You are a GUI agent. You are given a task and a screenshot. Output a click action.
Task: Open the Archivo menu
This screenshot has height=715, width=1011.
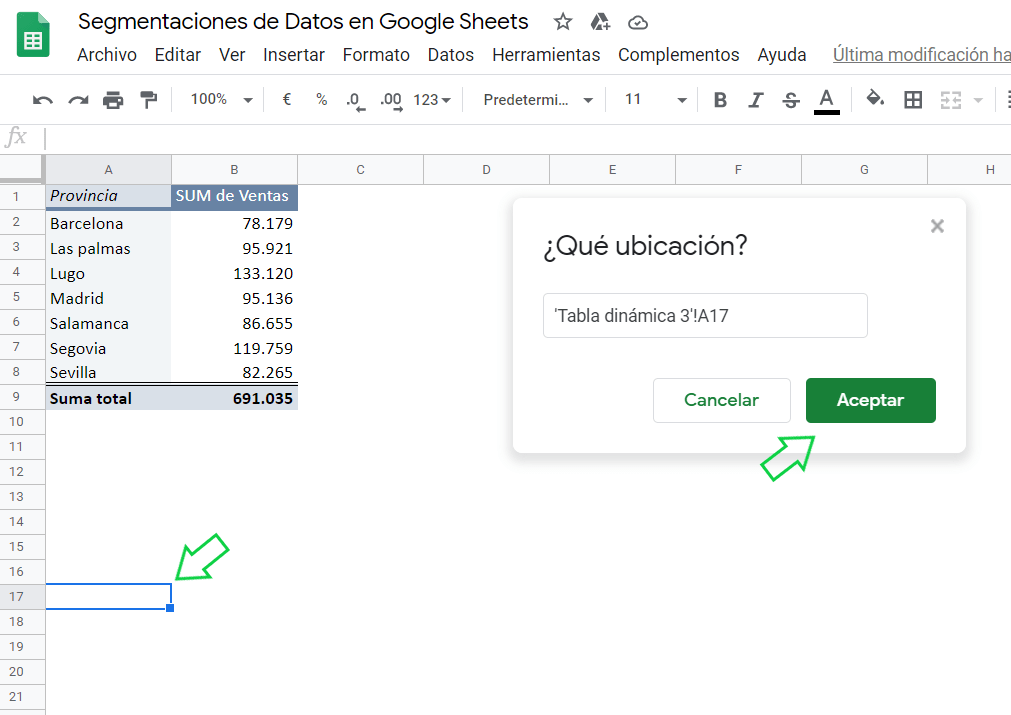coord(107,55)
